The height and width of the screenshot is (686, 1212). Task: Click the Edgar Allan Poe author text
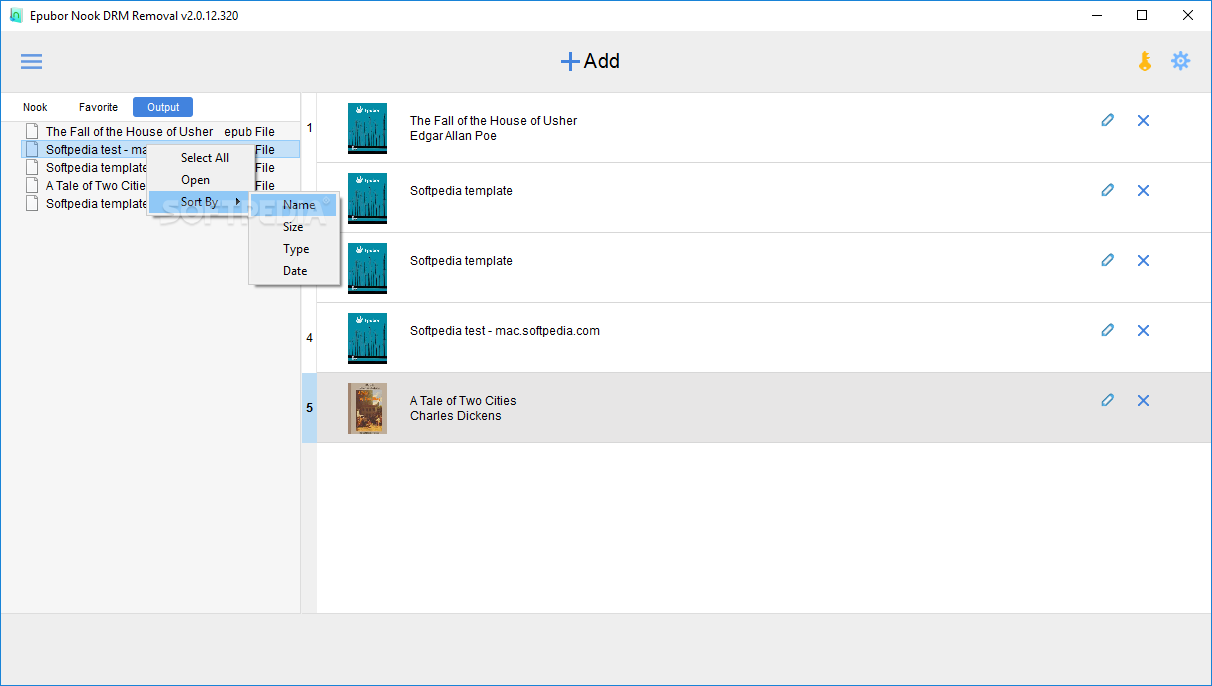453,136
